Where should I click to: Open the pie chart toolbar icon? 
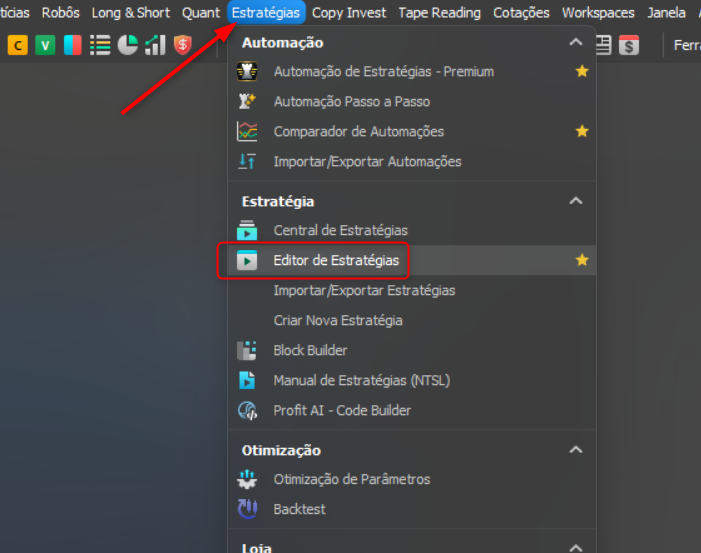pyautogui.click(x=127, y=45)
